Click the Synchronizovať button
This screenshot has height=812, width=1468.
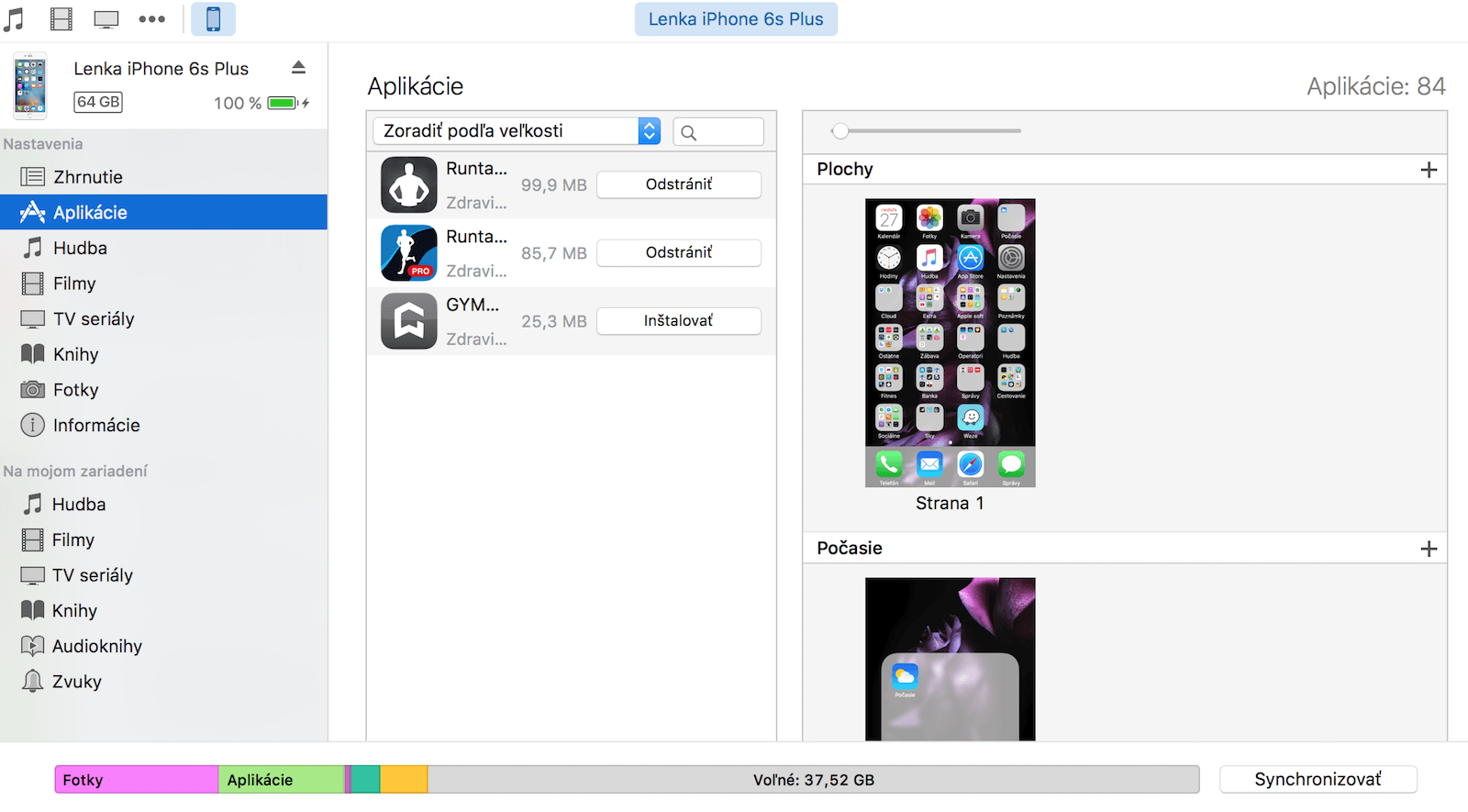[x=1318, y=779]
